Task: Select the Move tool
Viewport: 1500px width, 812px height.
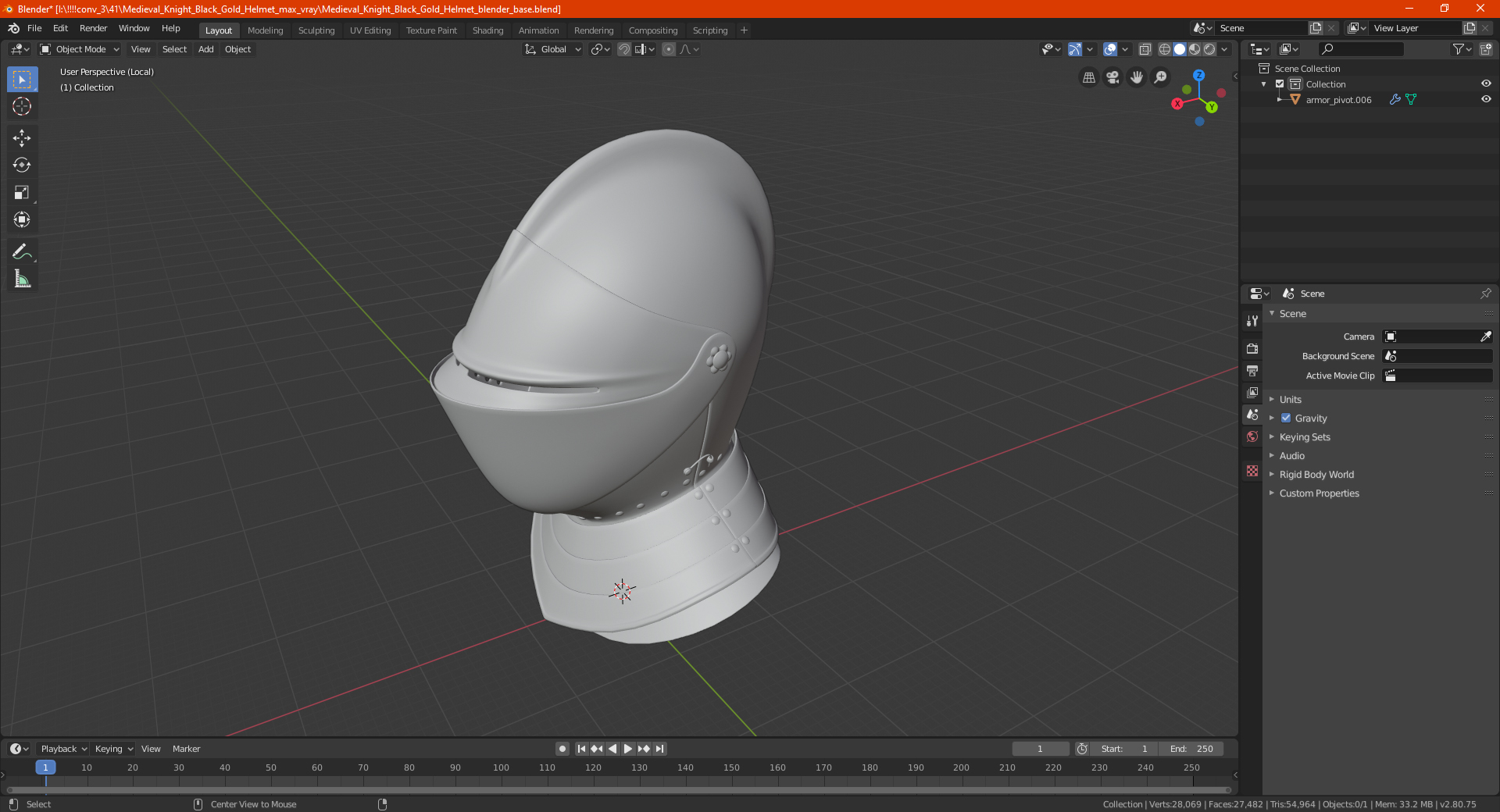Action: pyautogui.click(x=22, y=138)
